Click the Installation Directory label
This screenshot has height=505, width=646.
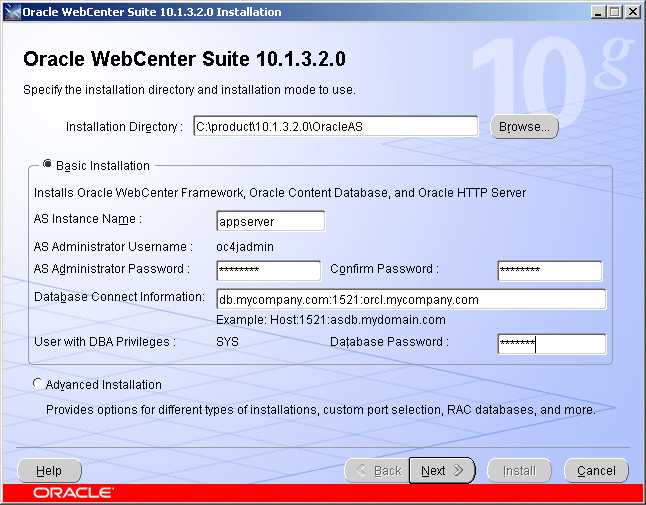[124, 127]
